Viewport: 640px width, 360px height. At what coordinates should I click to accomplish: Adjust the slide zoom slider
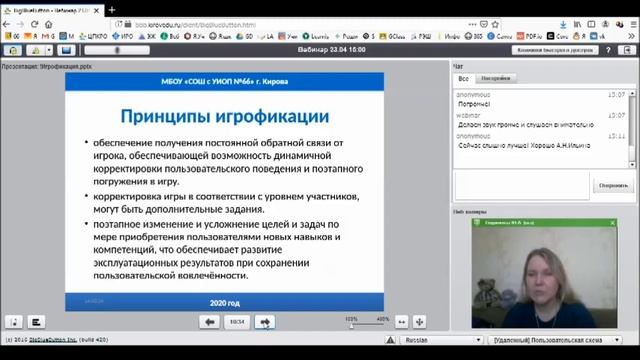coord(352,325)
